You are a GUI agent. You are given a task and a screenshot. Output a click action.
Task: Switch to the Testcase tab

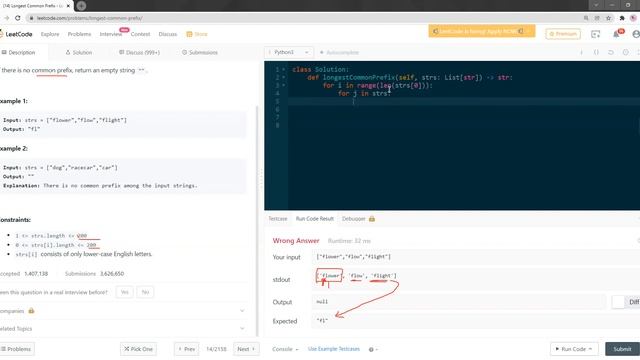point(278,219)
